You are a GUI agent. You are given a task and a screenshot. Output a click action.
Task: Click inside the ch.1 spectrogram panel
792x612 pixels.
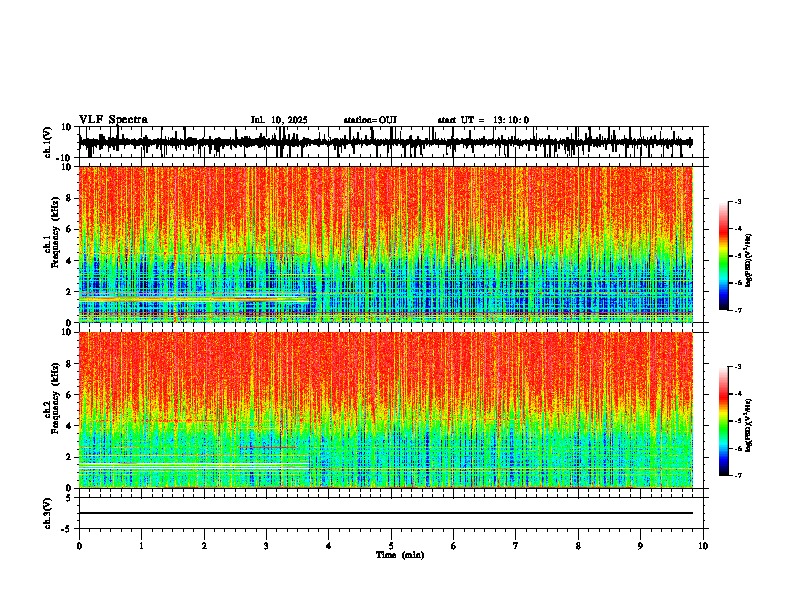coord(386,244)
